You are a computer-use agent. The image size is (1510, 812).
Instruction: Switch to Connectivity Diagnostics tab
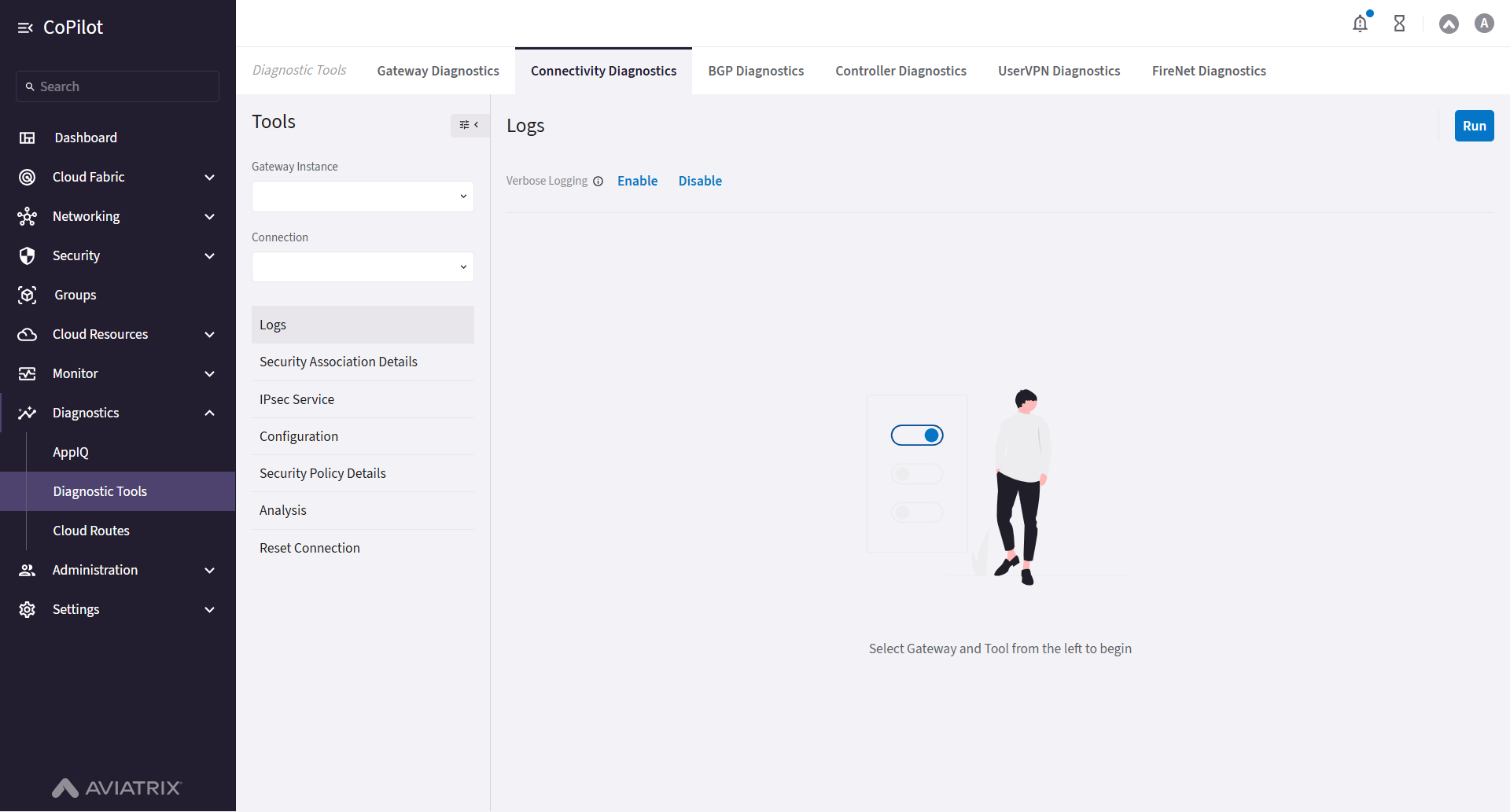603,71
